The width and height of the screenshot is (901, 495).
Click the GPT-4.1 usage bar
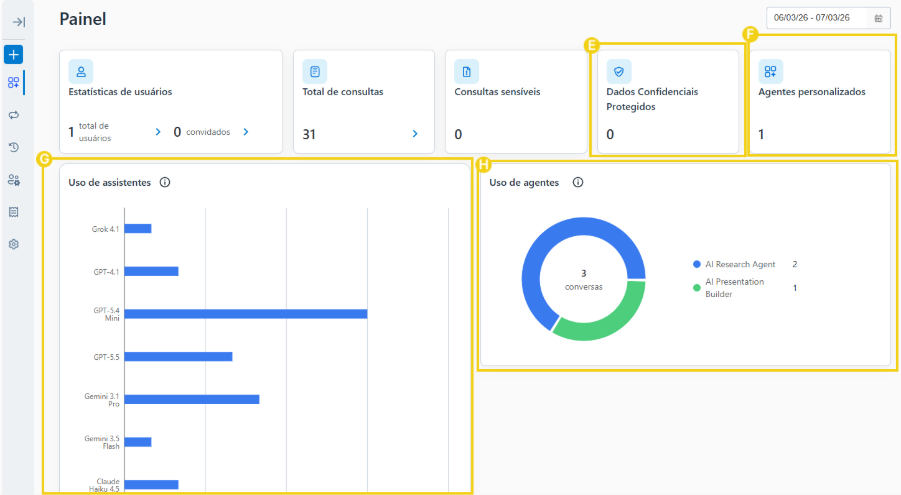[x=152, y=271]
